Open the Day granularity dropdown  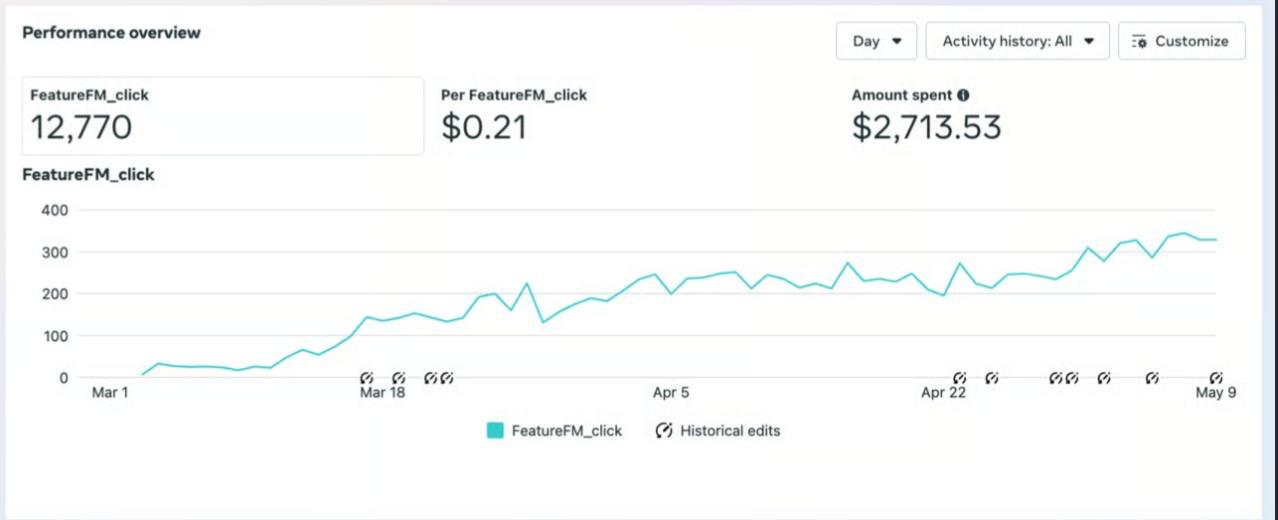click(877, 42)
